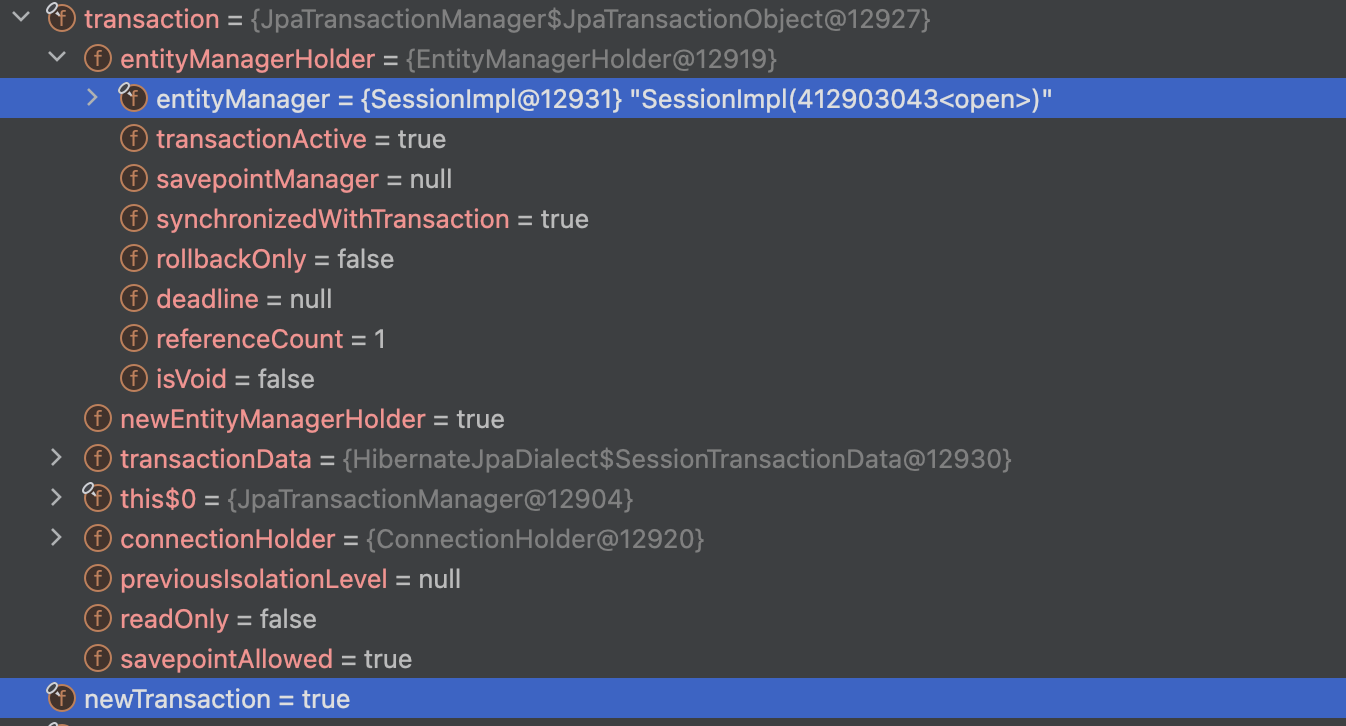Select the newEntityManagerHolder = true row

click(673, 419)
